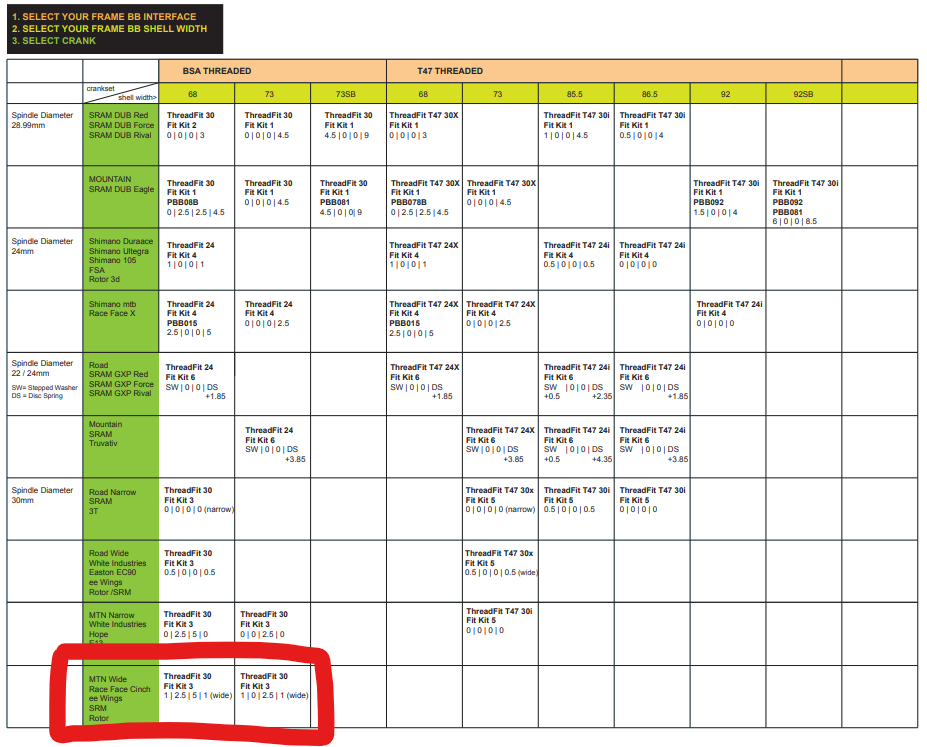Viewport: 927px width, 747px height.
Task: Select the 92 shell width column header
Action: (728, 94)
